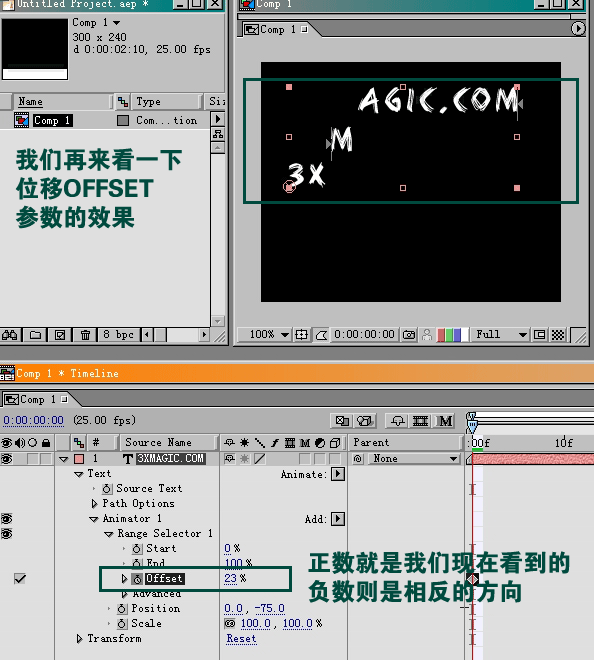Click the RGB channel display button

tap(453, 335)
